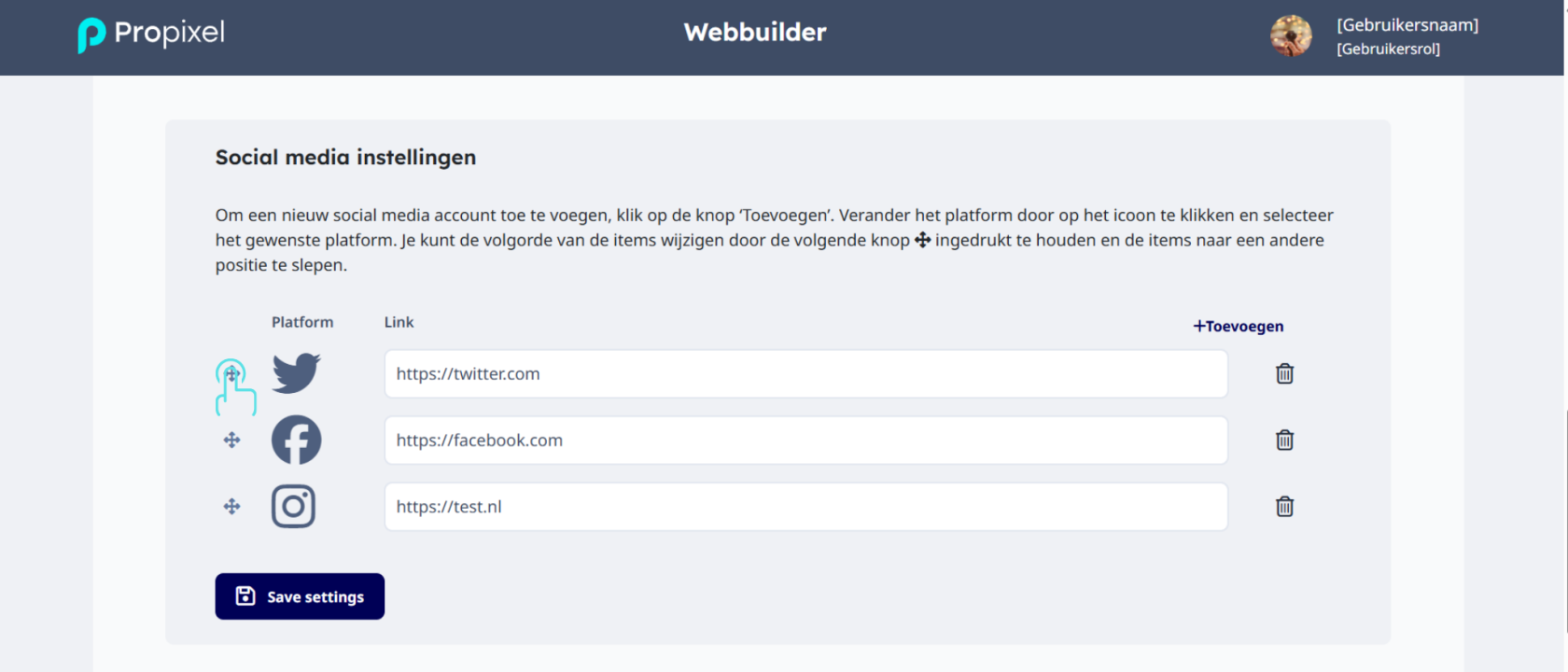Click +Toevoegen to add an account
1568x672 pixels.
[x=1239, y=326]
